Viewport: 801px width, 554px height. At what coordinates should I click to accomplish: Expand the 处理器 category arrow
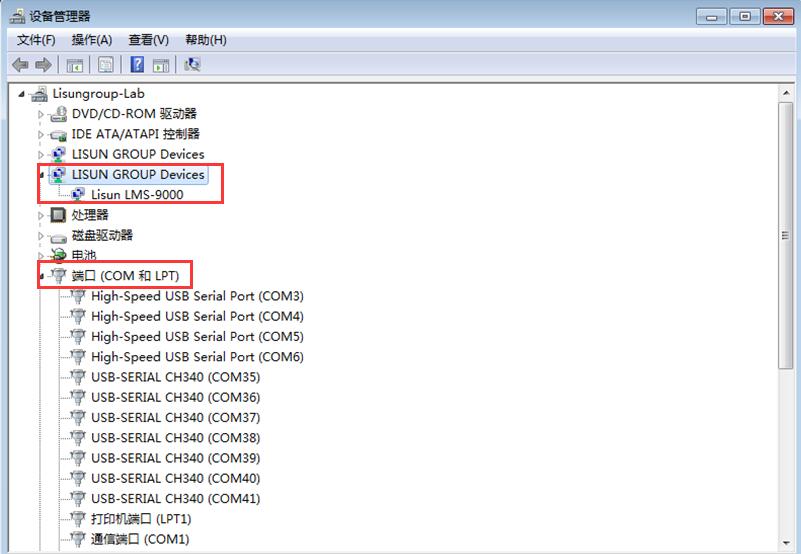(42, 215)
